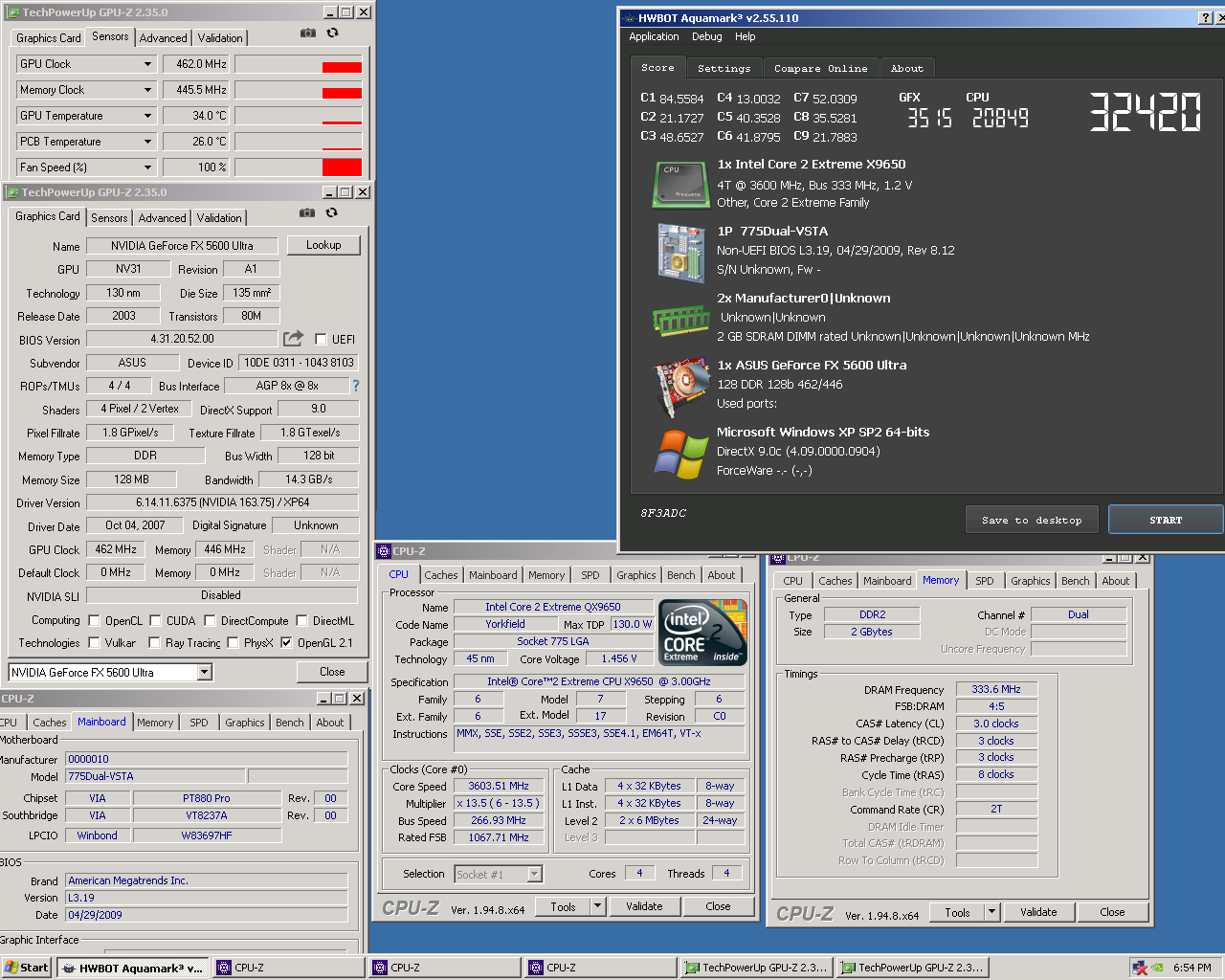Click the memory module icon in Aquamark
Image resolution: width=1225 pixels, height=980 pixels.
[680, 321]
